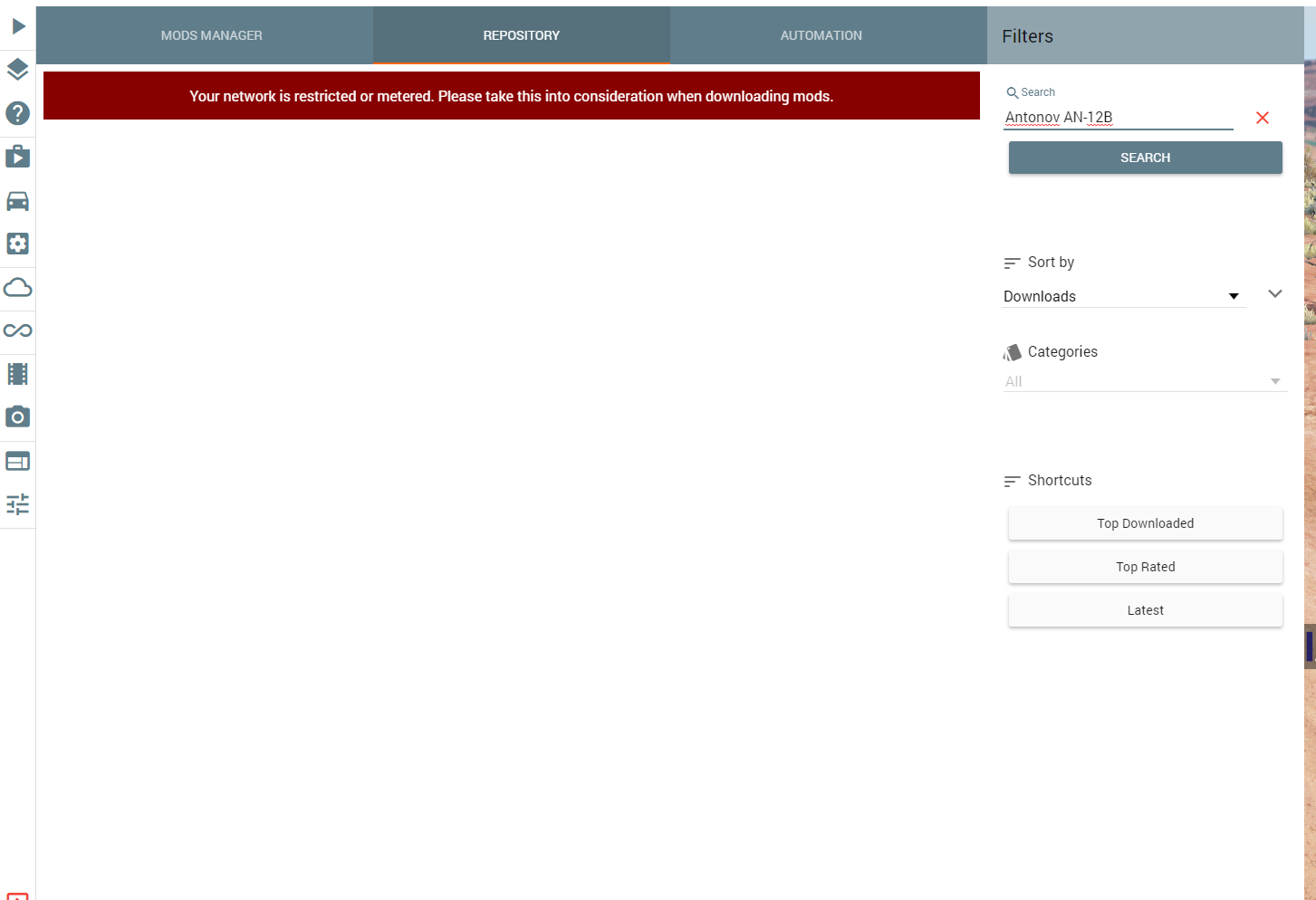Open the gear settings box icon
The image size is (1316, 900).
click(18, 244)
